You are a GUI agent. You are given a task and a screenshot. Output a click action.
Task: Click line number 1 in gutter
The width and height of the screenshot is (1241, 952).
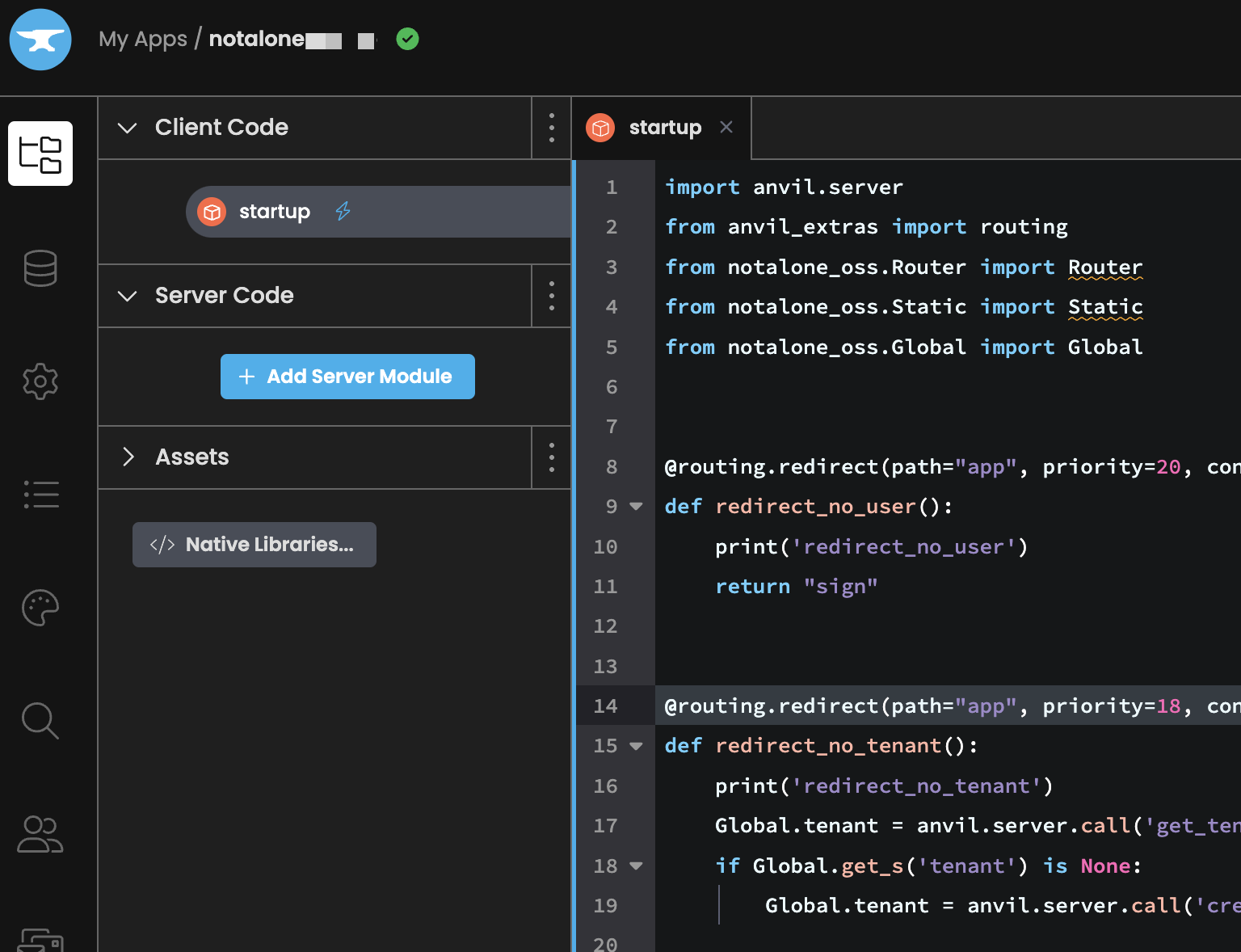(612, 187)
